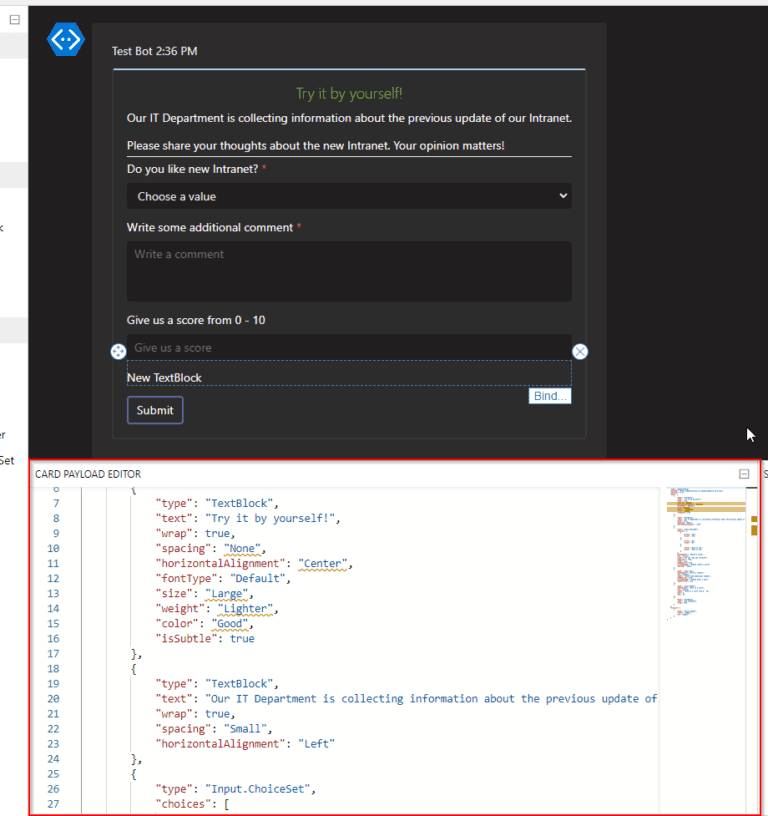This screenshot has height=816, width=768.
Task: Click into the 'Write a comment' text area
Action: click(349, 271)
